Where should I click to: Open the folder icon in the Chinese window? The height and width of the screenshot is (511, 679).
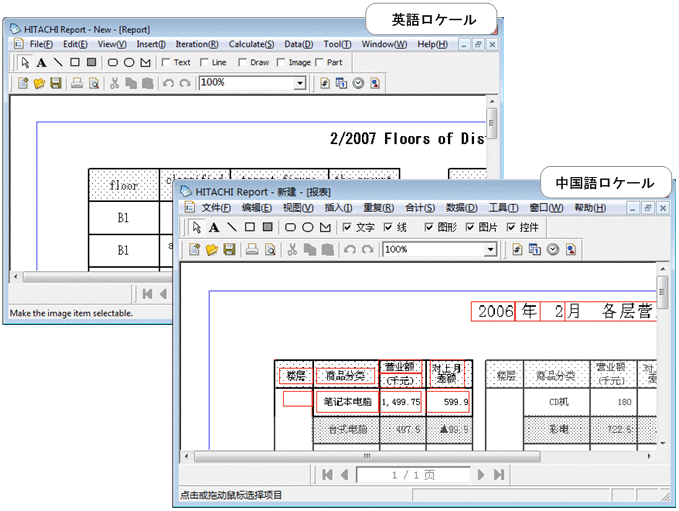213,250
